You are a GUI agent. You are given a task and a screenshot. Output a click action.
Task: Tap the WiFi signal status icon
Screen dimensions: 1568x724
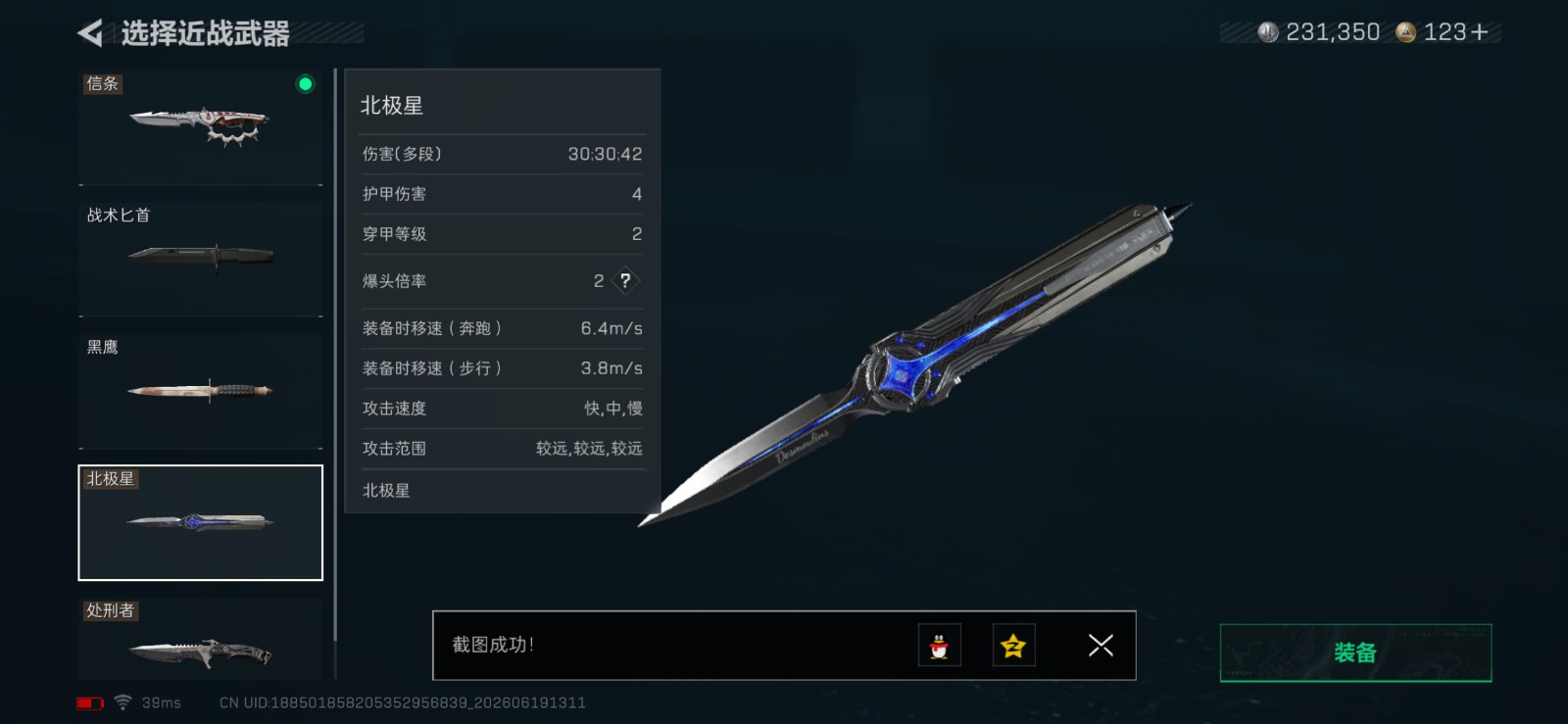click(x=122, y=702)
